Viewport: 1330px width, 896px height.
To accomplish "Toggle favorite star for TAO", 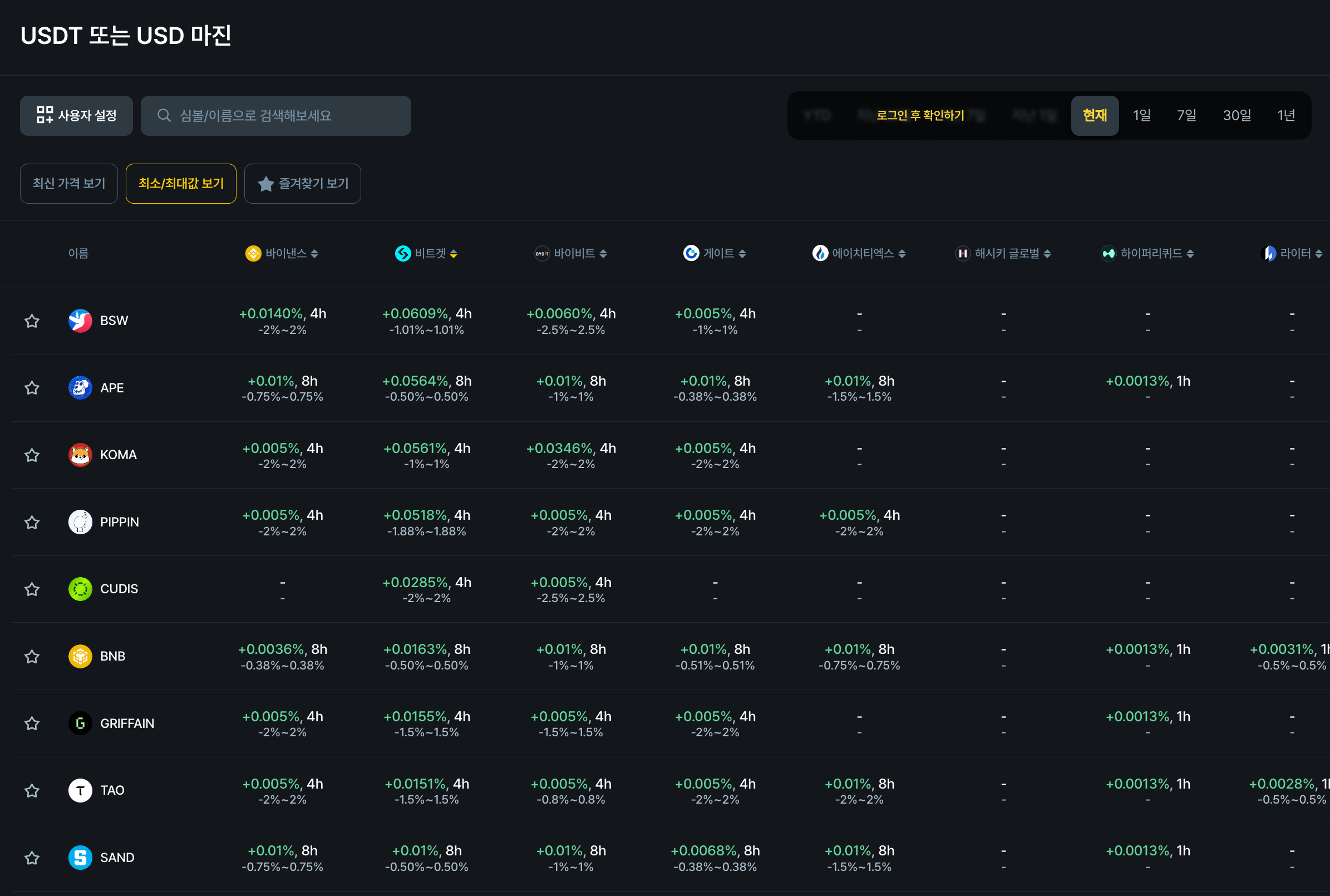I will coord(32,791).
